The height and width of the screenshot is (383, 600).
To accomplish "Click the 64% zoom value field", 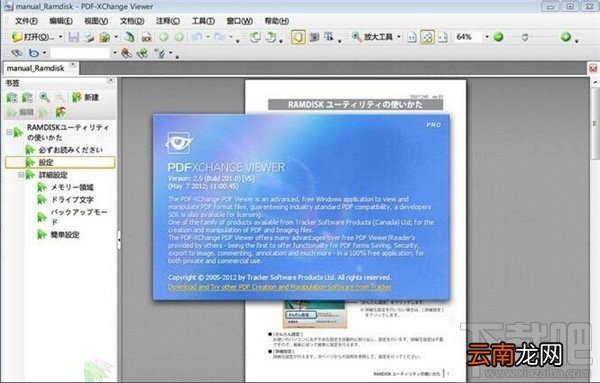I will point(469,37).
